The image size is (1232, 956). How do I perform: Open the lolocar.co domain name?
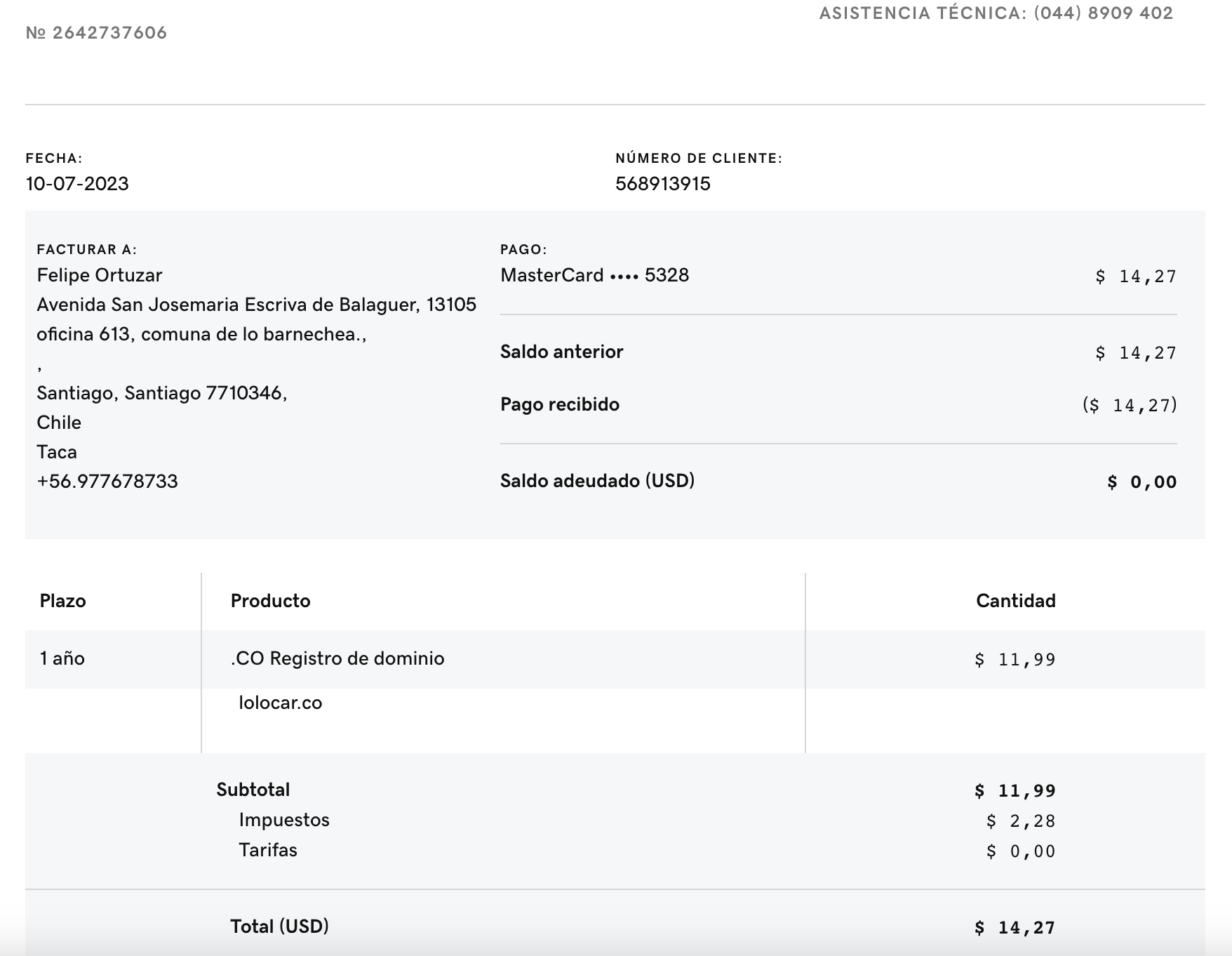pyautogui.click(x=280, y=703)
